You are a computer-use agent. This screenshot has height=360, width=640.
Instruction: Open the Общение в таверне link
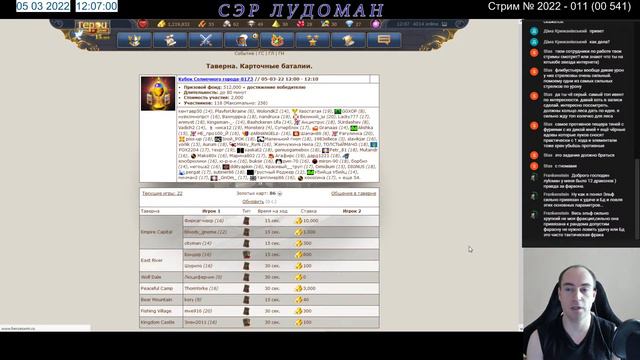coord(353,193)
